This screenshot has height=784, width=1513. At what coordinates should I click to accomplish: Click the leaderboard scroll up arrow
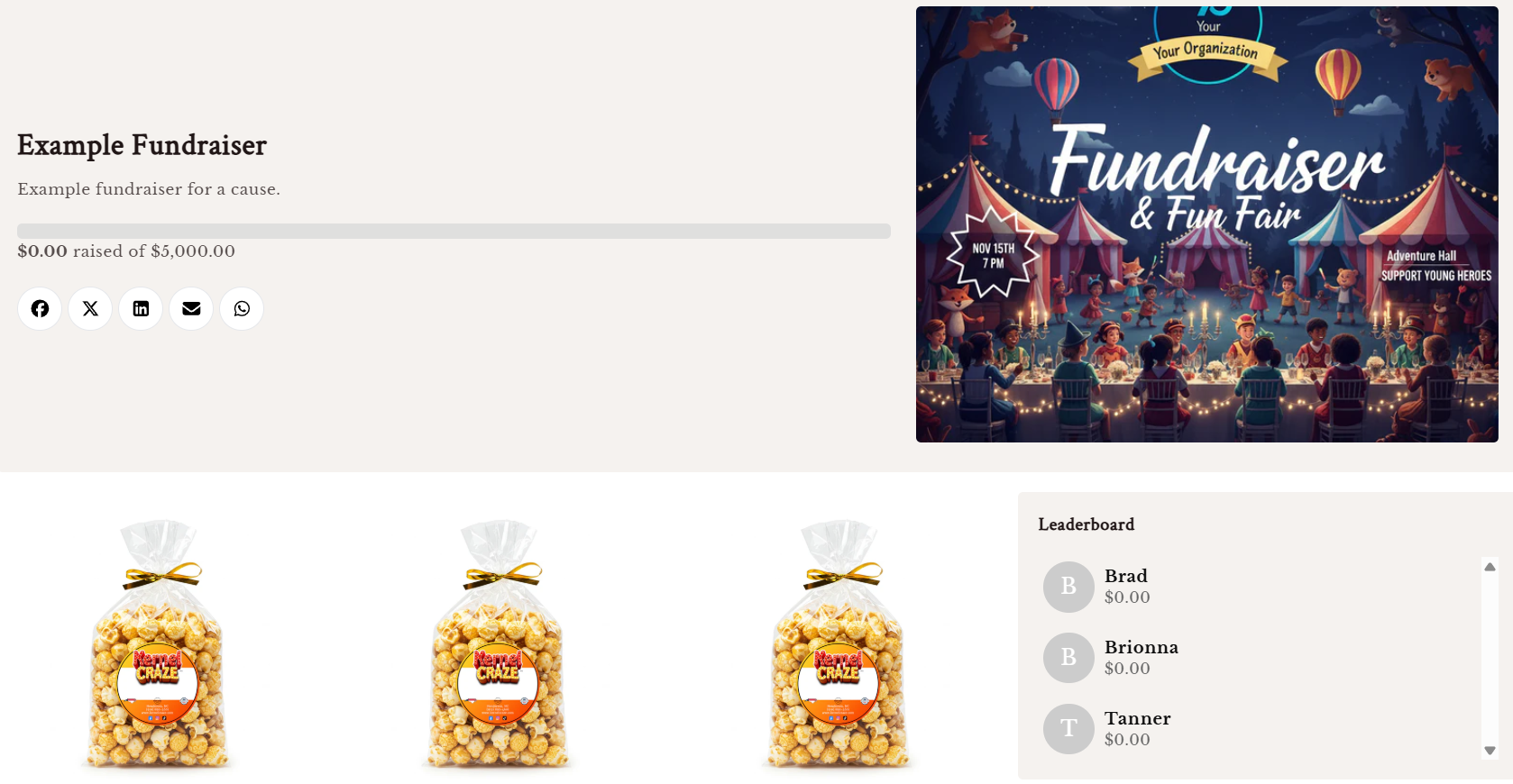1490,567
